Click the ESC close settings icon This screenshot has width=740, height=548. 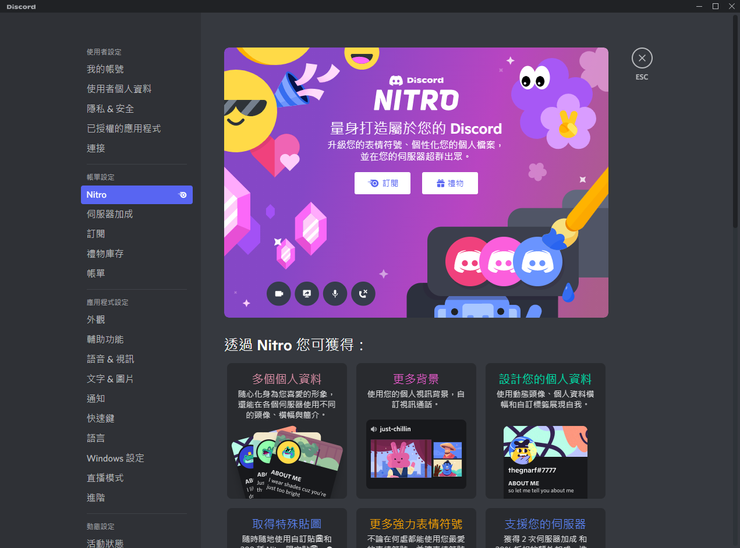coord(642,59)
